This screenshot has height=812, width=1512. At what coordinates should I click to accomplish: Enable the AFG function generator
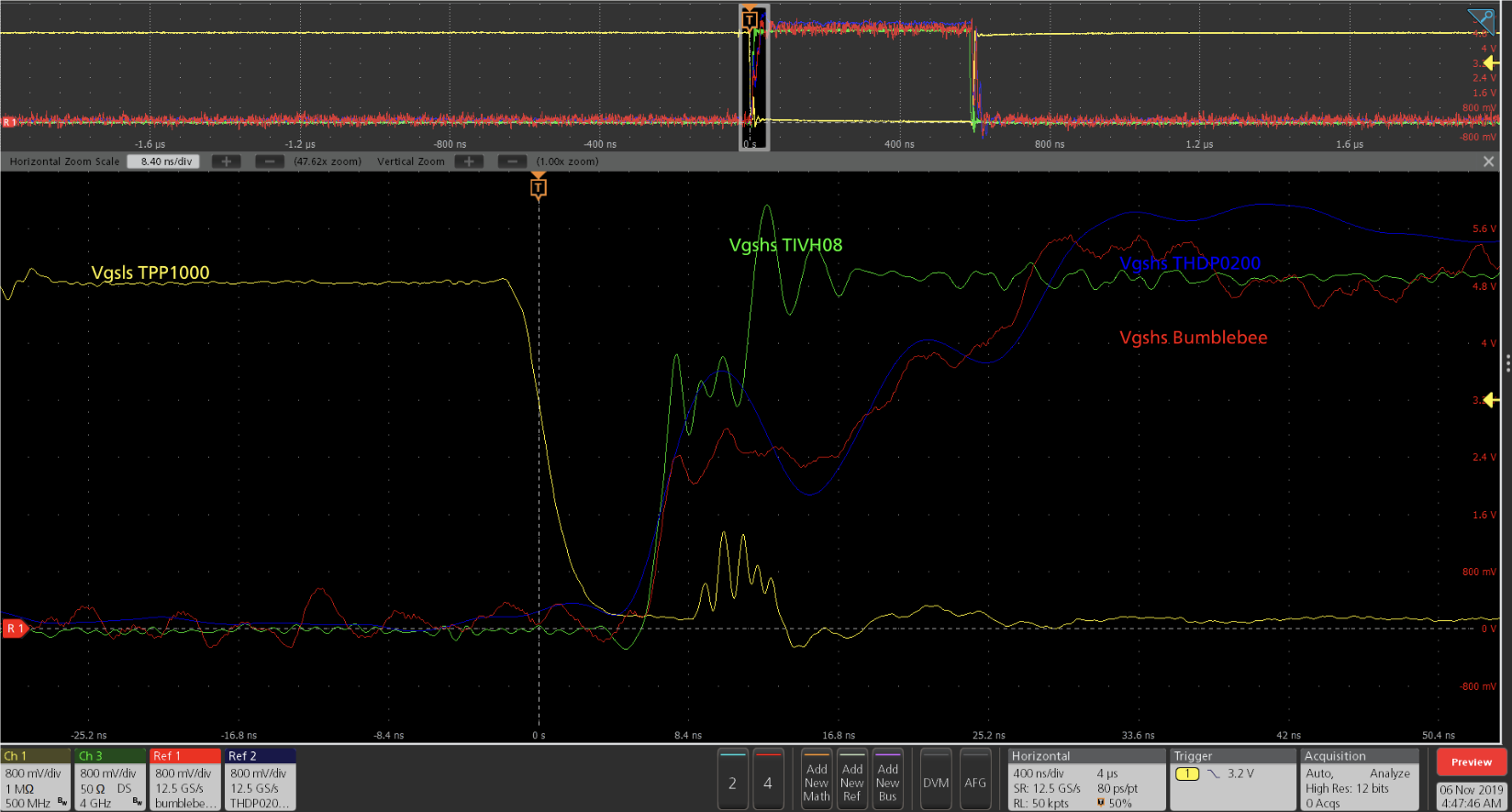[975, 780]
